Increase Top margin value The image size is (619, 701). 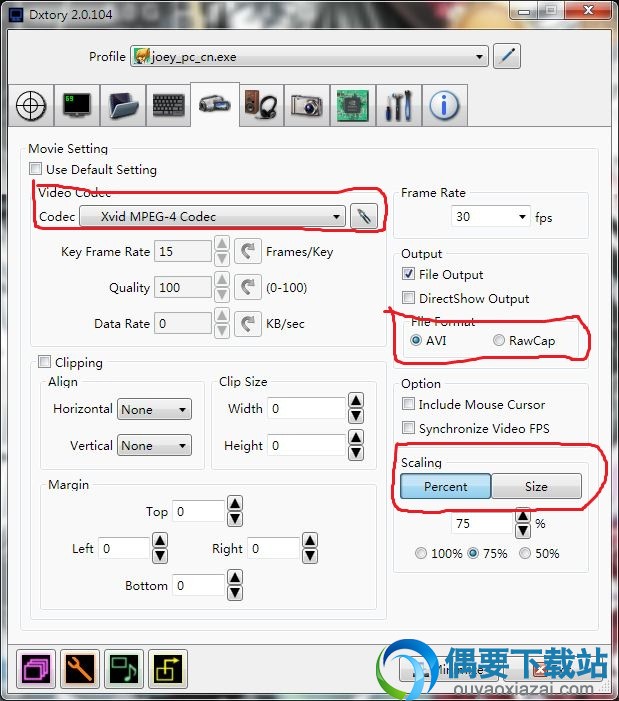pyautogui.click(x=235, y=503)
